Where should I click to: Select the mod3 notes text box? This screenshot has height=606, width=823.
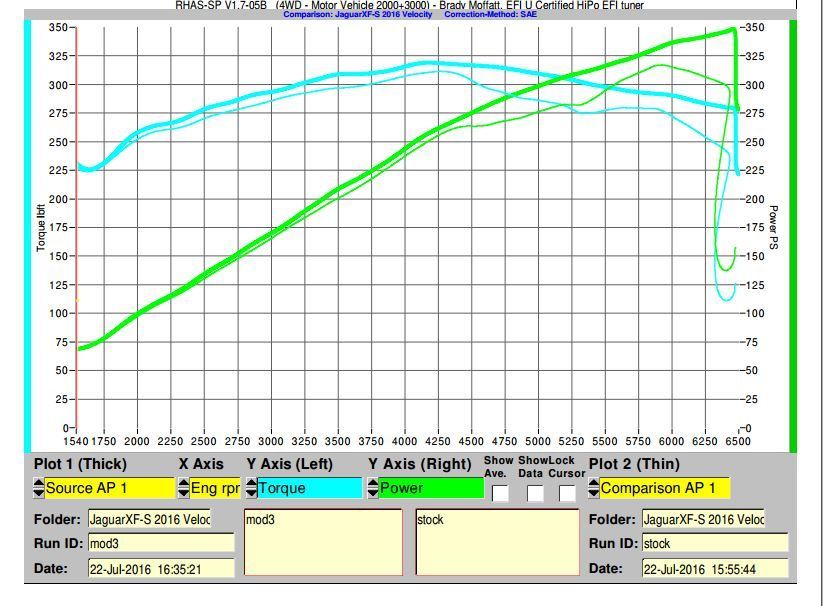coord(323,543)
